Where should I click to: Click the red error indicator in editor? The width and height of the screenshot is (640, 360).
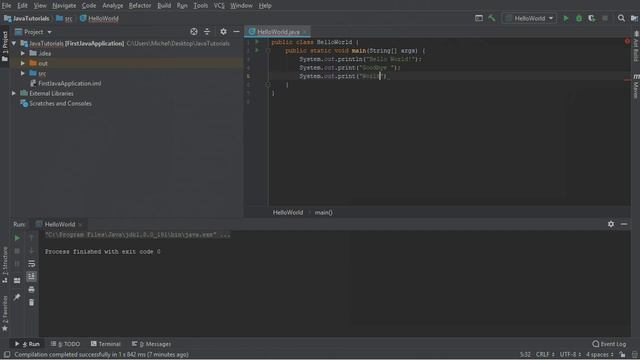click(627, 41)
